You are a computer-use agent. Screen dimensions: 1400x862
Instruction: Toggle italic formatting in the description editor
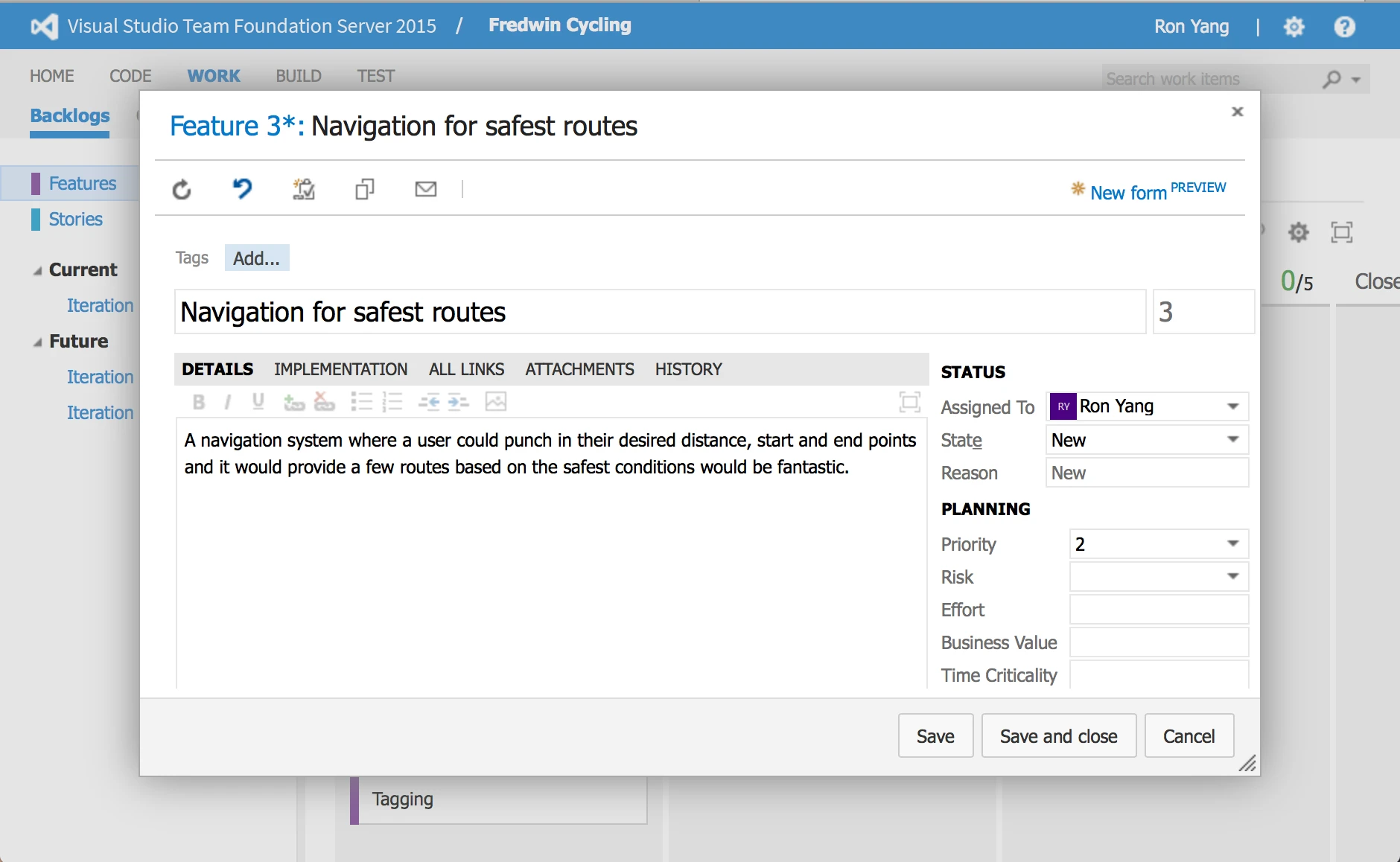227,402
